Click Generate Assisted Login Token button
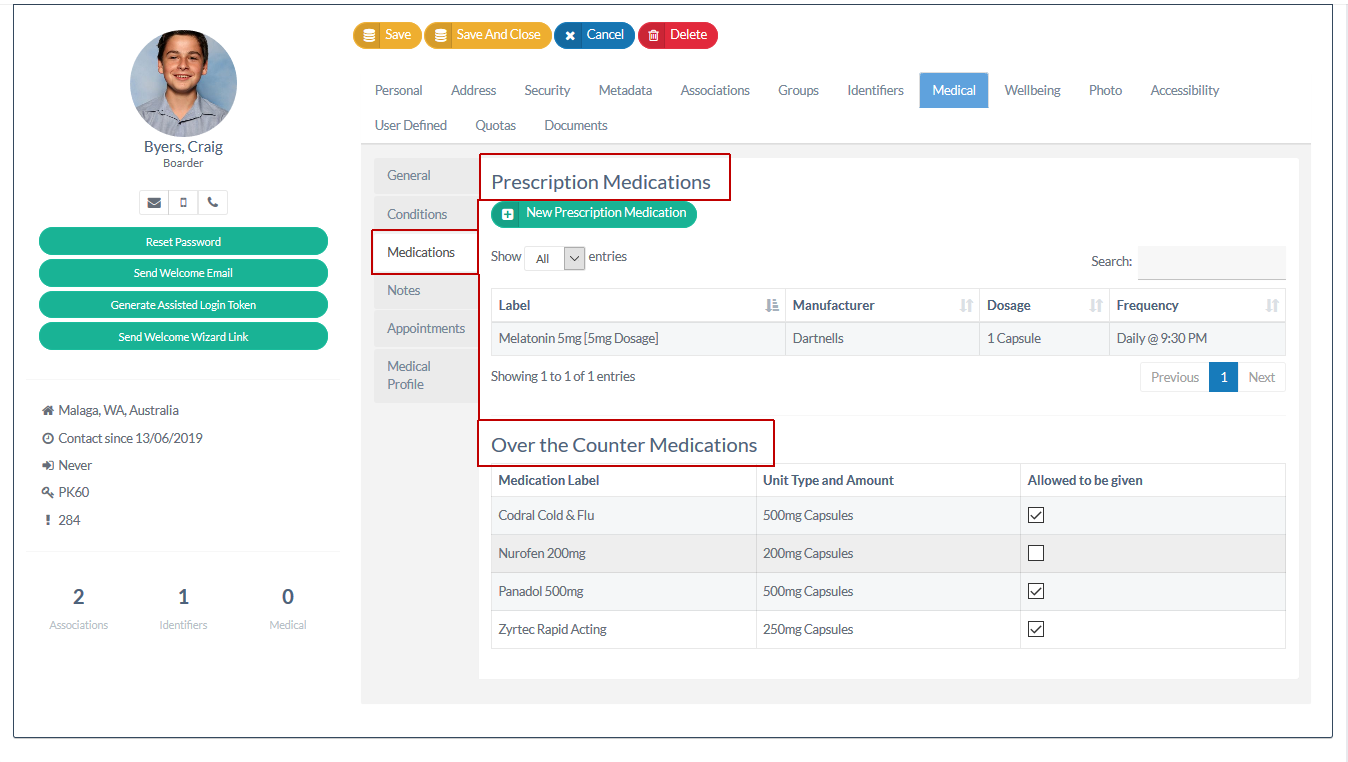1348x762 pixels. point(183,305)
